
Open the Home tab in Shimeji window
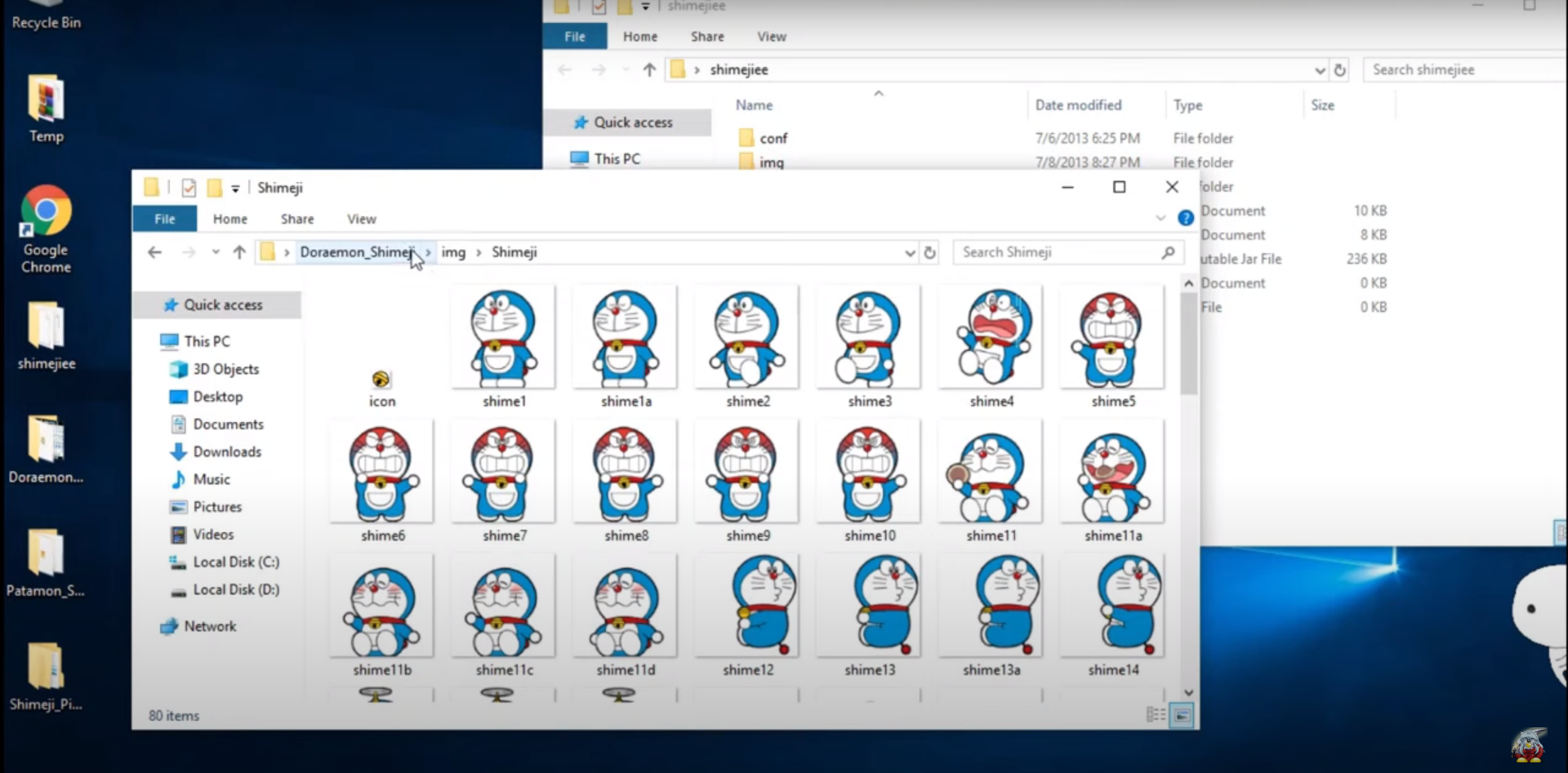[230, 219]
